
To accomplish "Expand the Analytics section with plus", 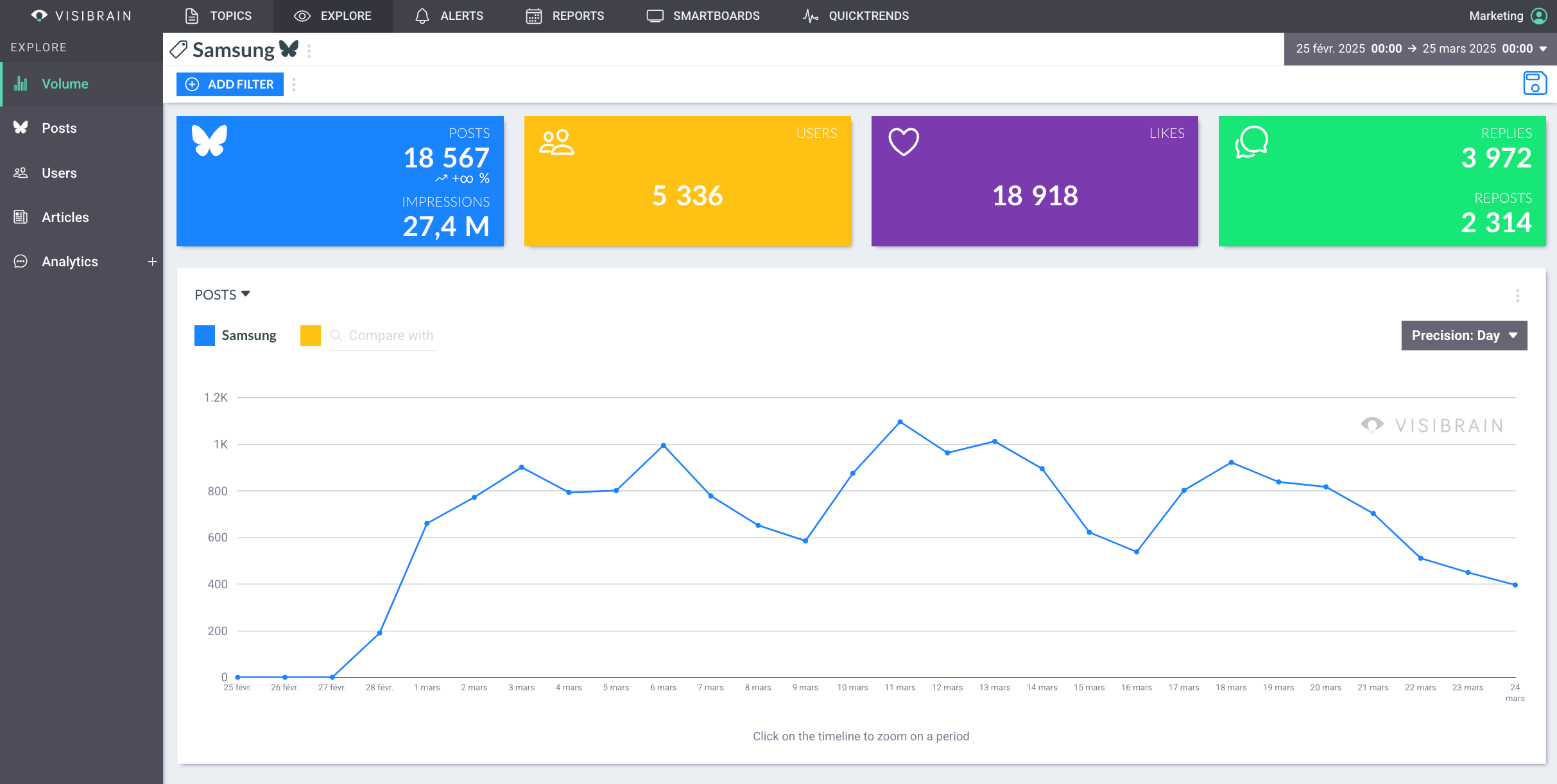I will coord(152,262).
